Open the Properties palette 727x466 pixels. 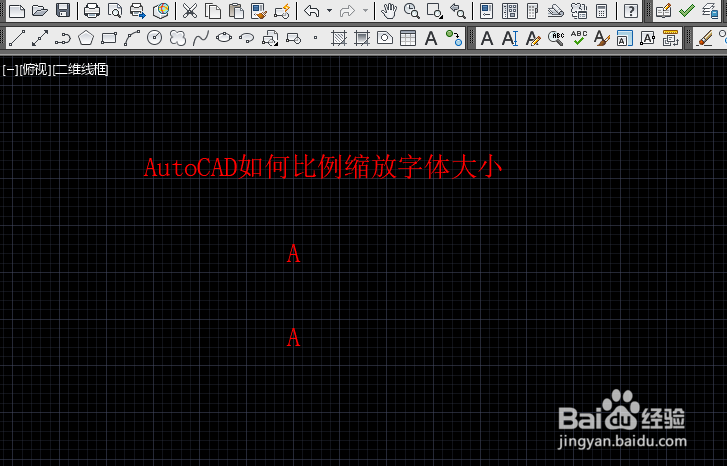point(486,10)
